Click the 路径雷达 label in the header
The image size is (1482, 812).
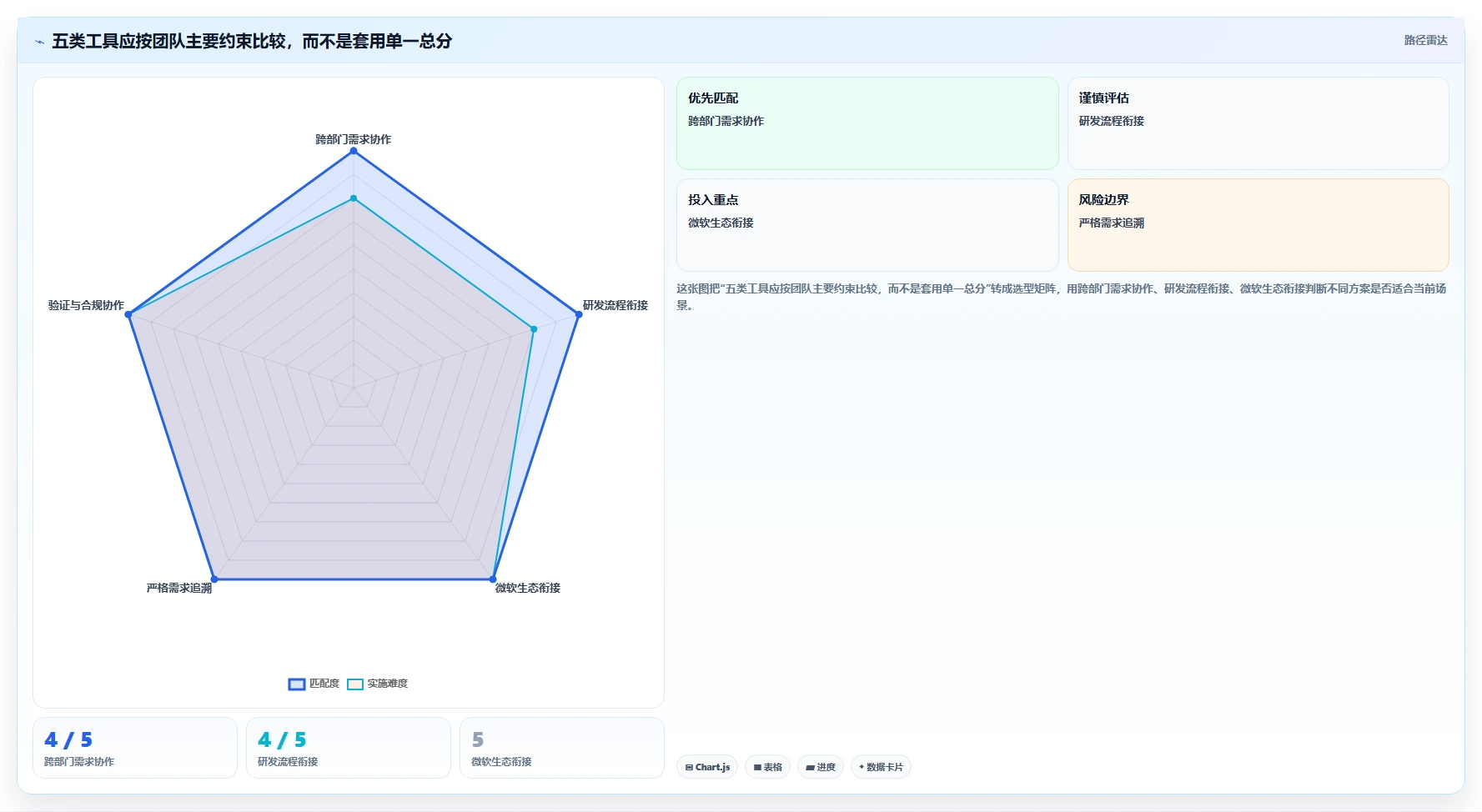[x=1425, y=40]
